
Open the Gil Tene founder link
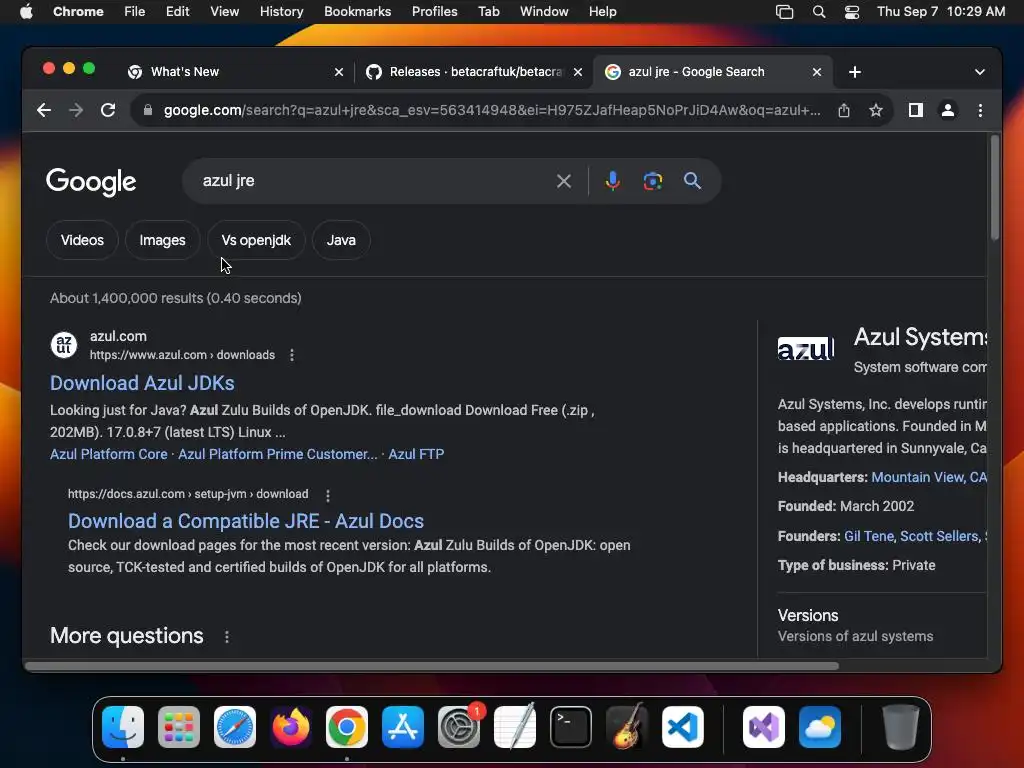point(869,536)
